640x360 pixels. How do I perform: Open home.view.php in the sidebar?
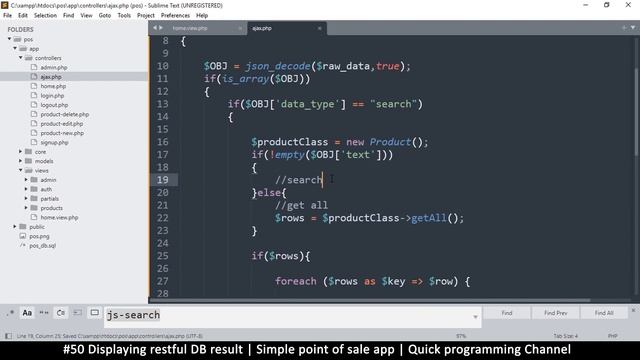click(x=59, y=218)
